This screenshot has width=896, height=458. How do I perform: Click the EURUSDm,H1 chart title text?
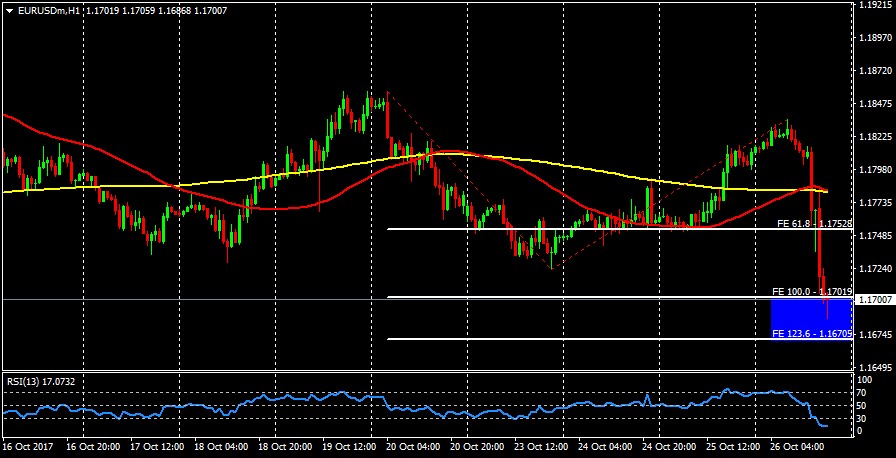tap(49, 9)
